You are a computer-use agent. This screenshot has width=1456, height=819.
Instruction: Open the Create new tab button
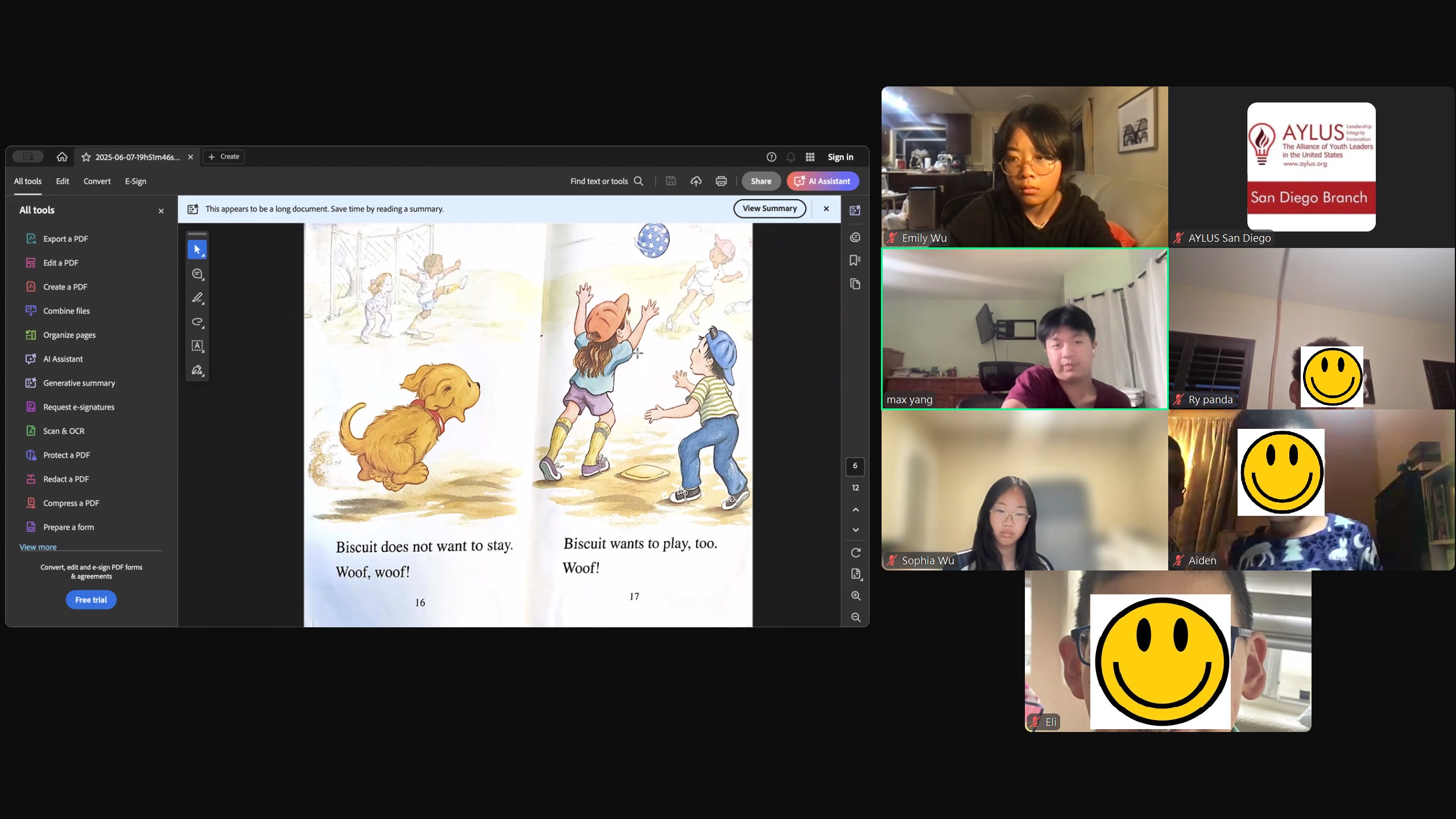pos(224,156)
